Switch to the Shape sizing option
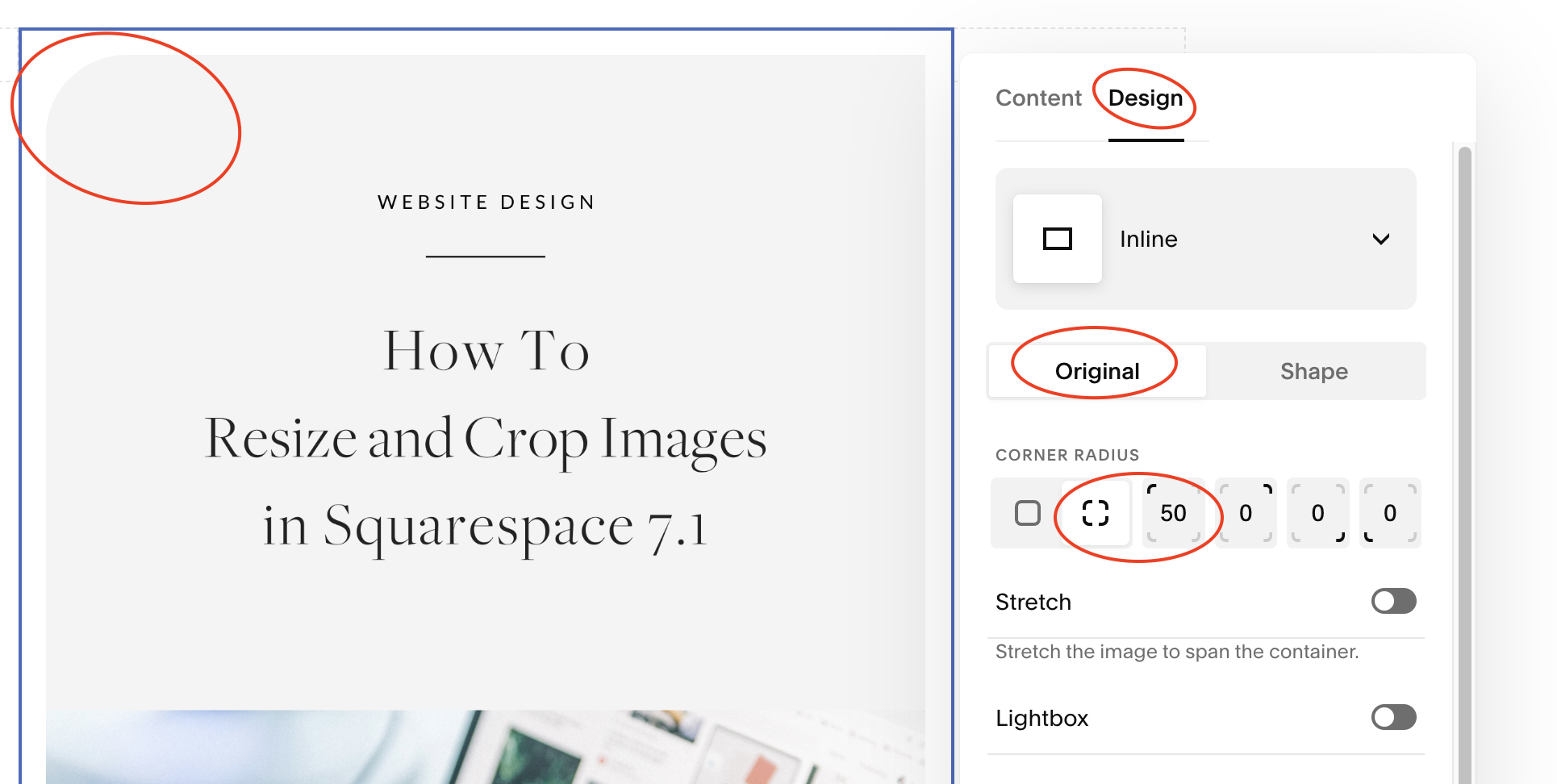 point(1314,371)
